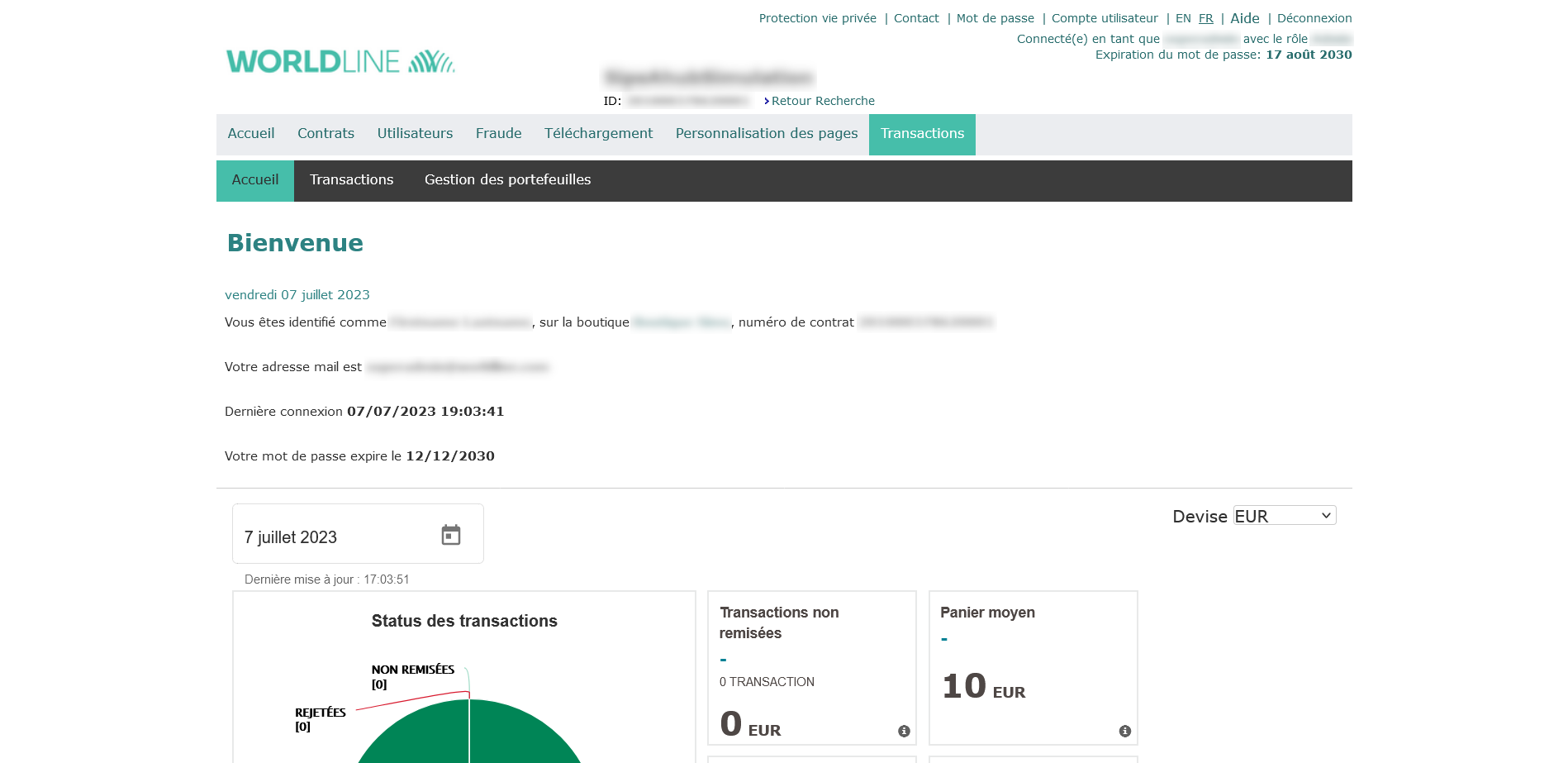Open the Compte utilisateur link
This screenshot has height=763, width=1568.
[x=1105, y=18]
